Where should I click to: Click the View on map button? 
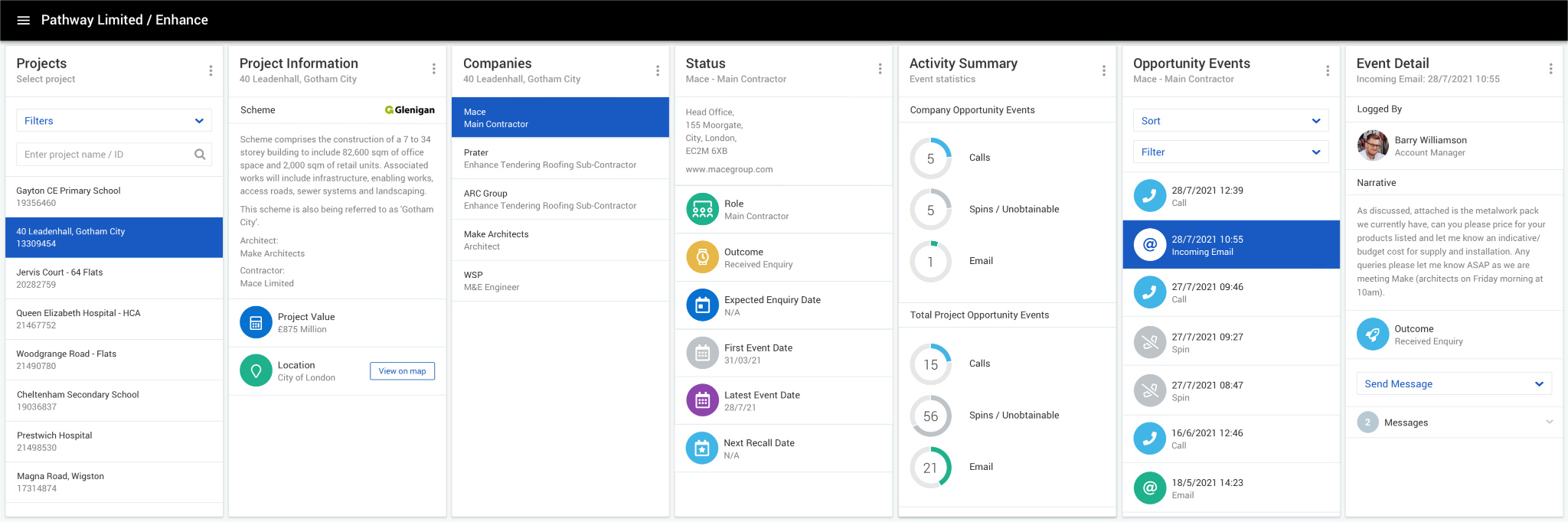point(402,371)
